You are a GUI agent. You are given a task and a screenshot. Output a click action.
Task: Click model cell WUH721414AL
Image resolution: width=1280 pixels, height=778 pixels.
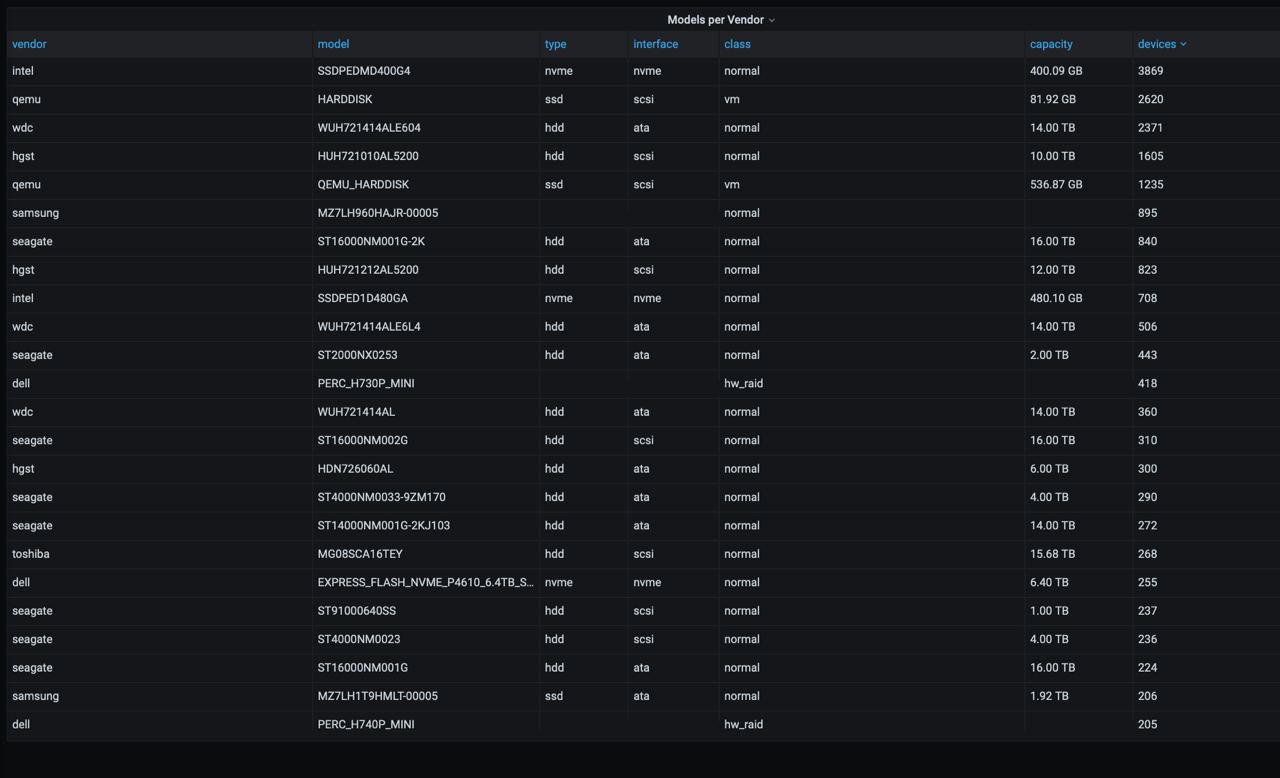tap(356, 412)
